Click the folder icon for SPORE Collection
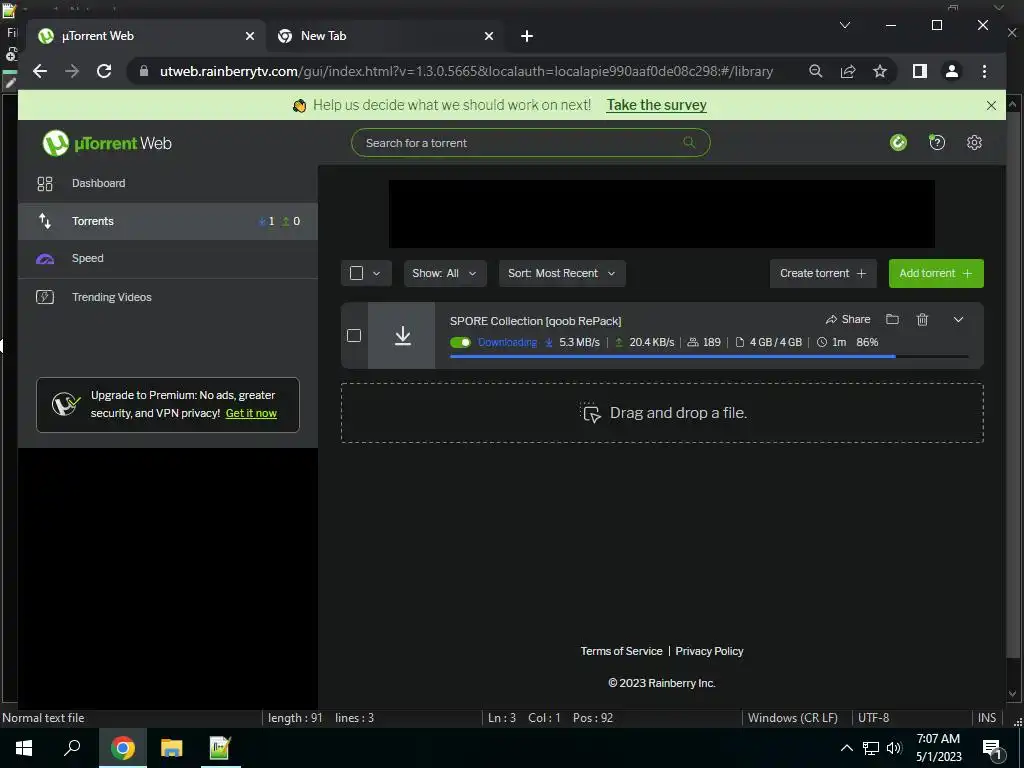The image size is (1024, 768). coord(892,319)
